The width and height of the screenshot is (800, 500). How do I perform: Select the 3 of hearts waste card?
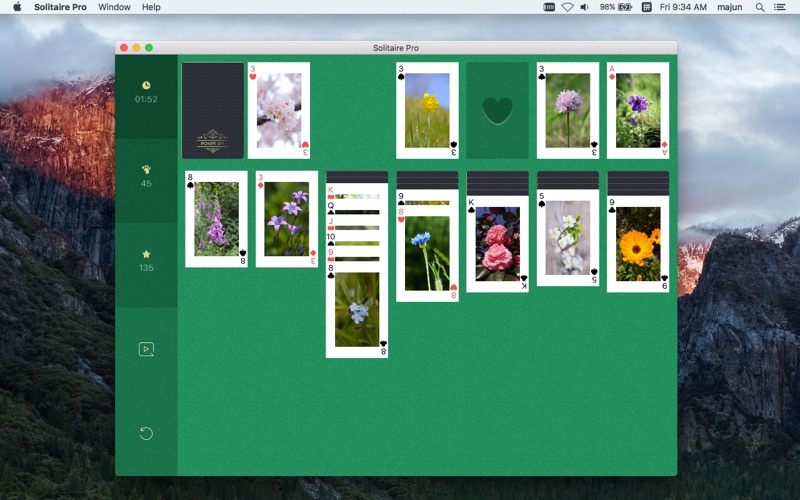coord(279,110)
